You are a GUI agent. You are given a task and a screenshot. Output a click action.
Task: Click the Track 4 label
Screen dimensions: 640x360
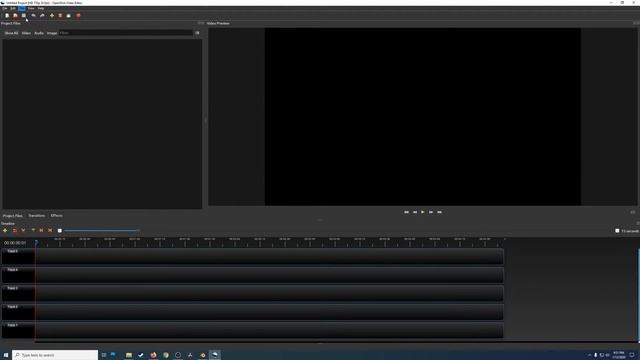(x=12, y=270)
